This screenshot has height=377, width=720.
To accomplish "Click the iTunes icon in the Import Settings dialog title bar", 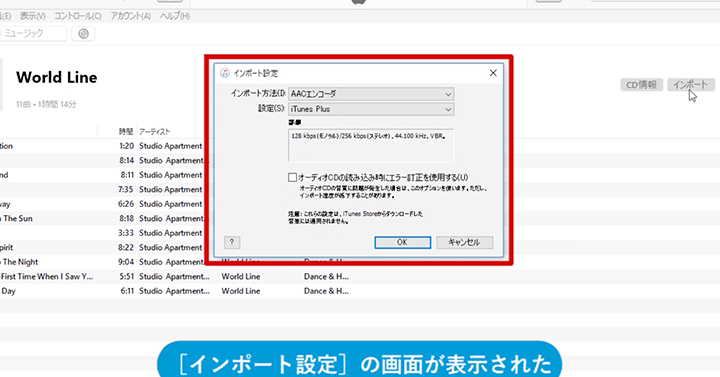I will pos(225,73).
